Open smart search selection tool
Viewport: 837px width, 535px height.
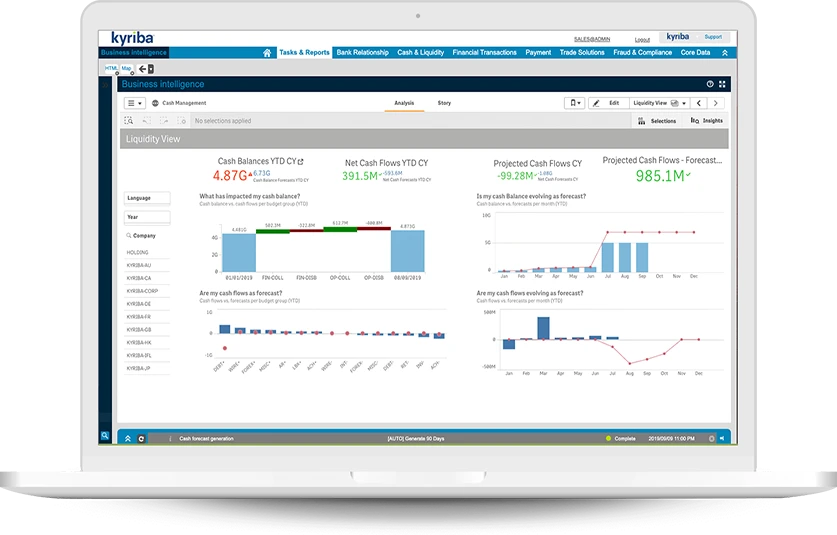[129, 121]
